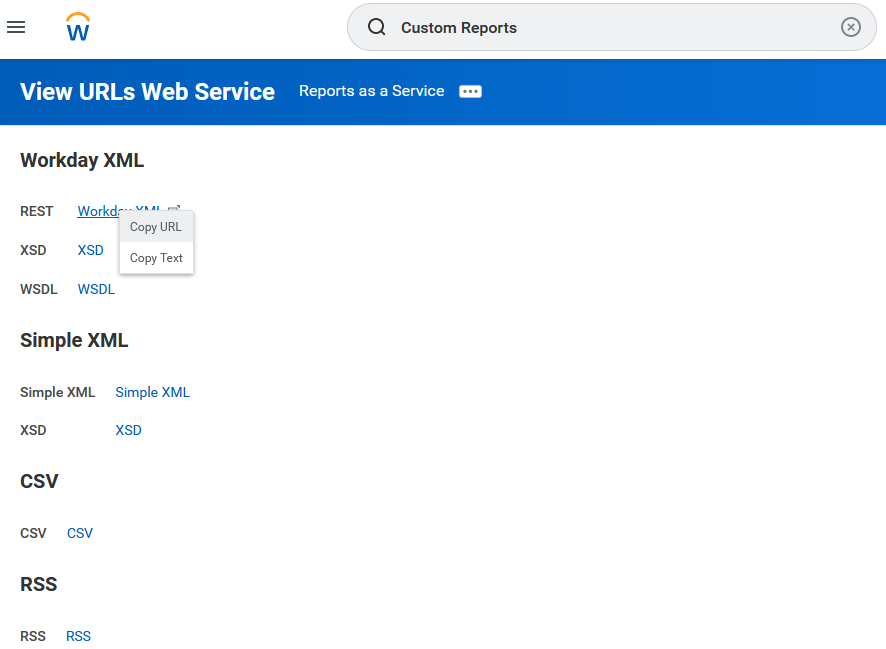
Task: Select Copy URL from the context menu
Action: (155, 227)
